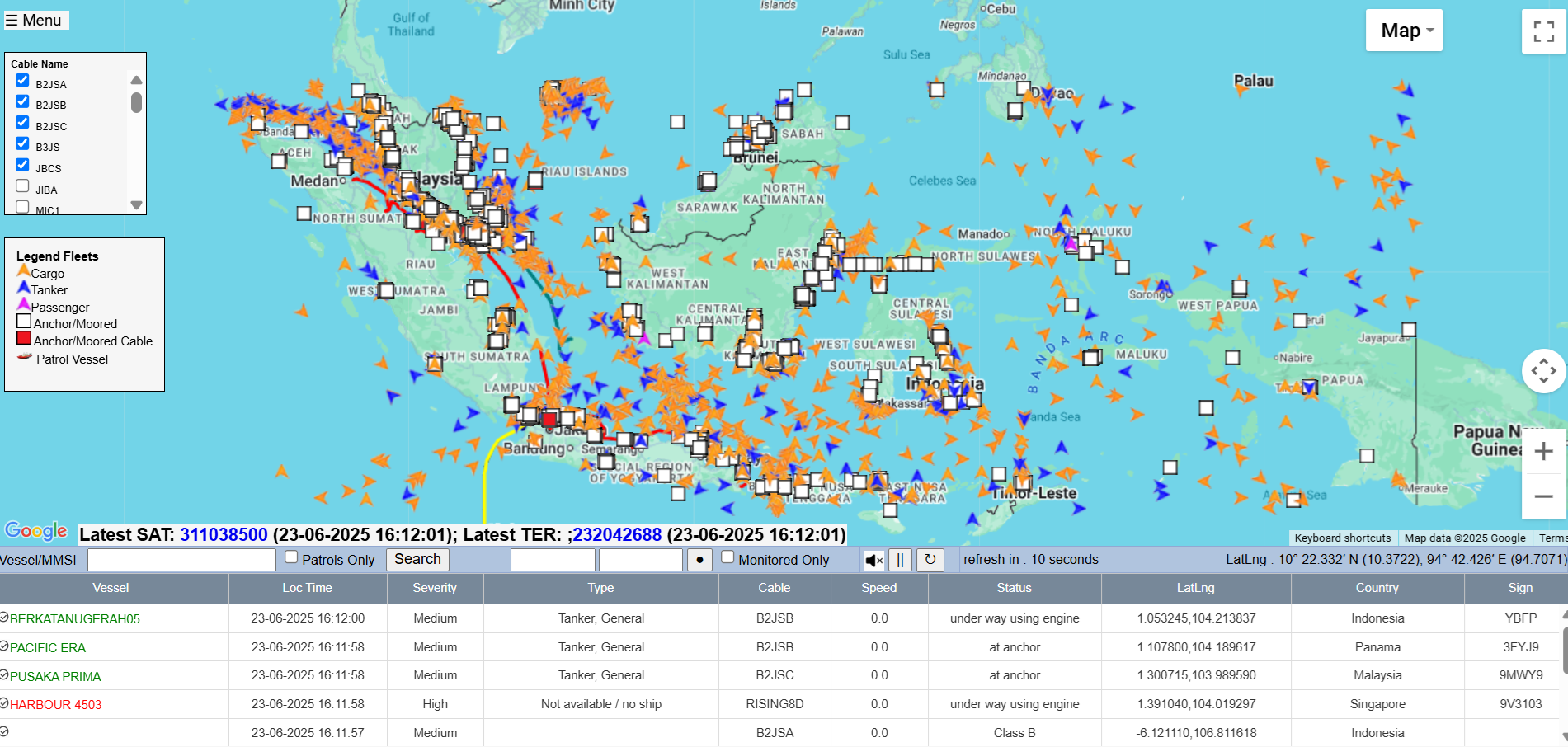Viewport: 1568px width, 747px height.
Task: Open the Map type dropdown
Action: (1404, 31)
